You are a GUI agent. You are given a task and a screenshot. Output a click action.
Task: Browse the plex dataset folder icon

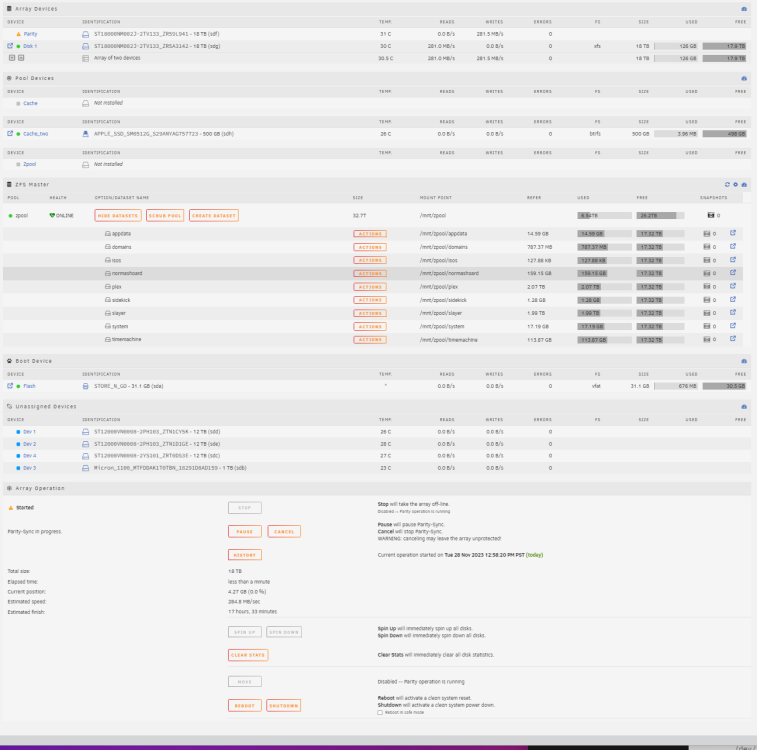point(732,286)
